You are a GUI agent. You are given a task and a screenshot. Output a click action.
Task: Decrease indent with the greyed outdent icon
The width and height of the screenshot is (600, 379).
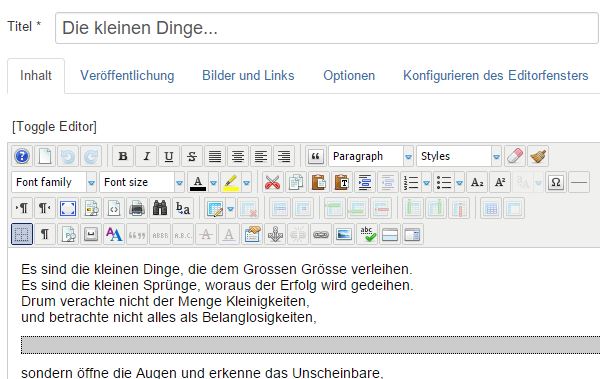(x=388, y=182)
